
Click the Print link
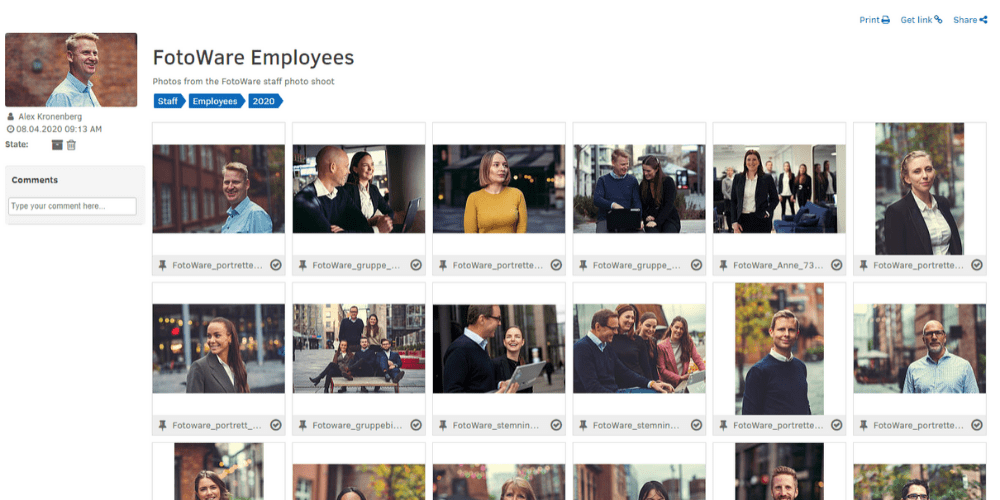(x=874, y=20)
